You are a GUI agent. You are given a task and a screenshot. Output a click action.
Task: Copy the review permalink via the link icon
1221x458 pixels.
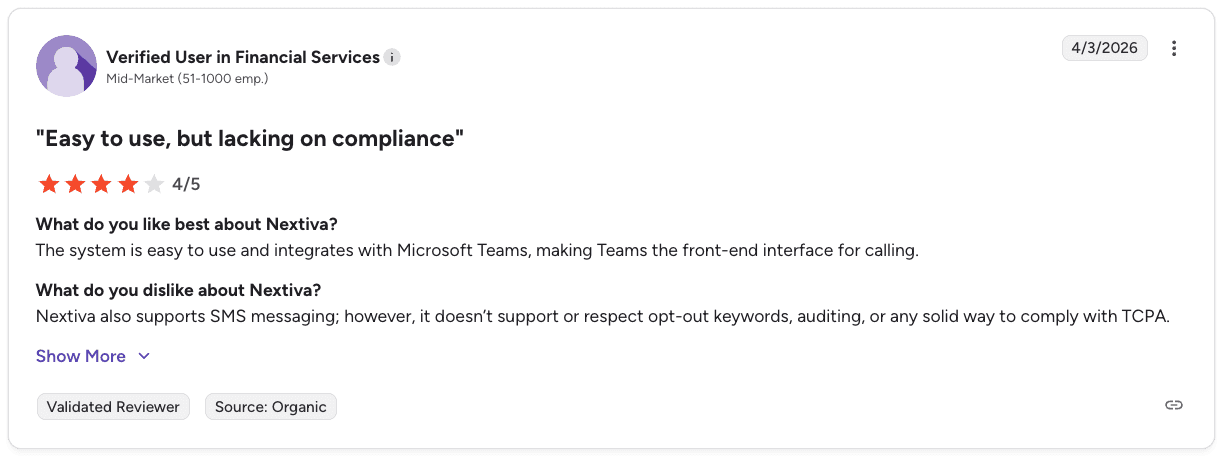[1174, 405]
